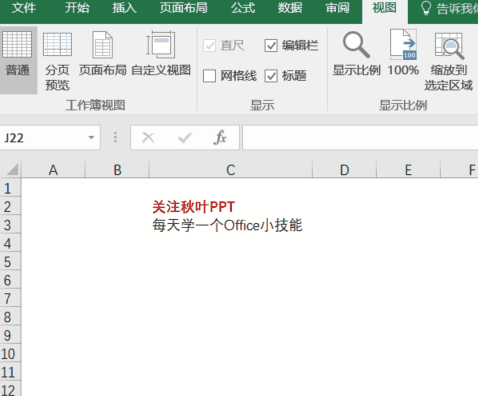Screen dimensions: 478x396
Task: Select row 3 header
Action: point(10,225)
